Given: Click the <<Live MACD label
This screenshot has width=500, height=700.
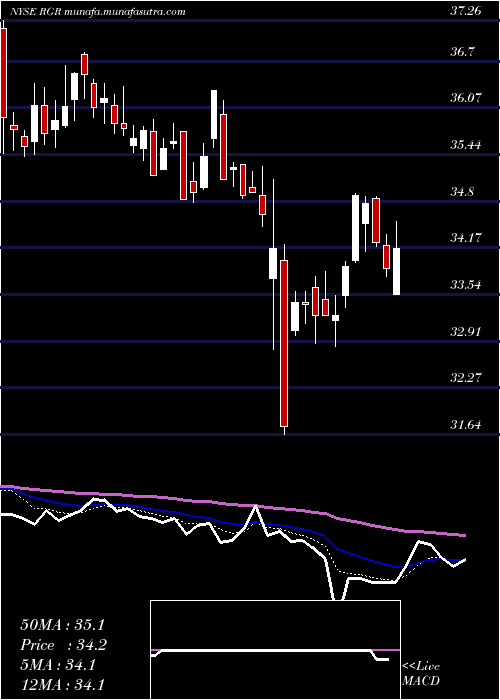Looking at the screenshot, I should pyautogui.click(x=421, y=674).
